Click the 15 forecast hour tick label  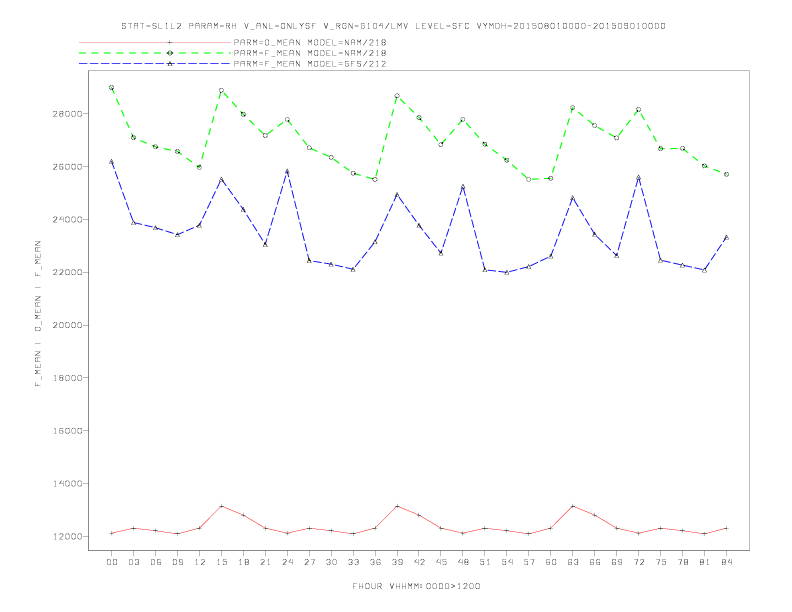point(221,562)
